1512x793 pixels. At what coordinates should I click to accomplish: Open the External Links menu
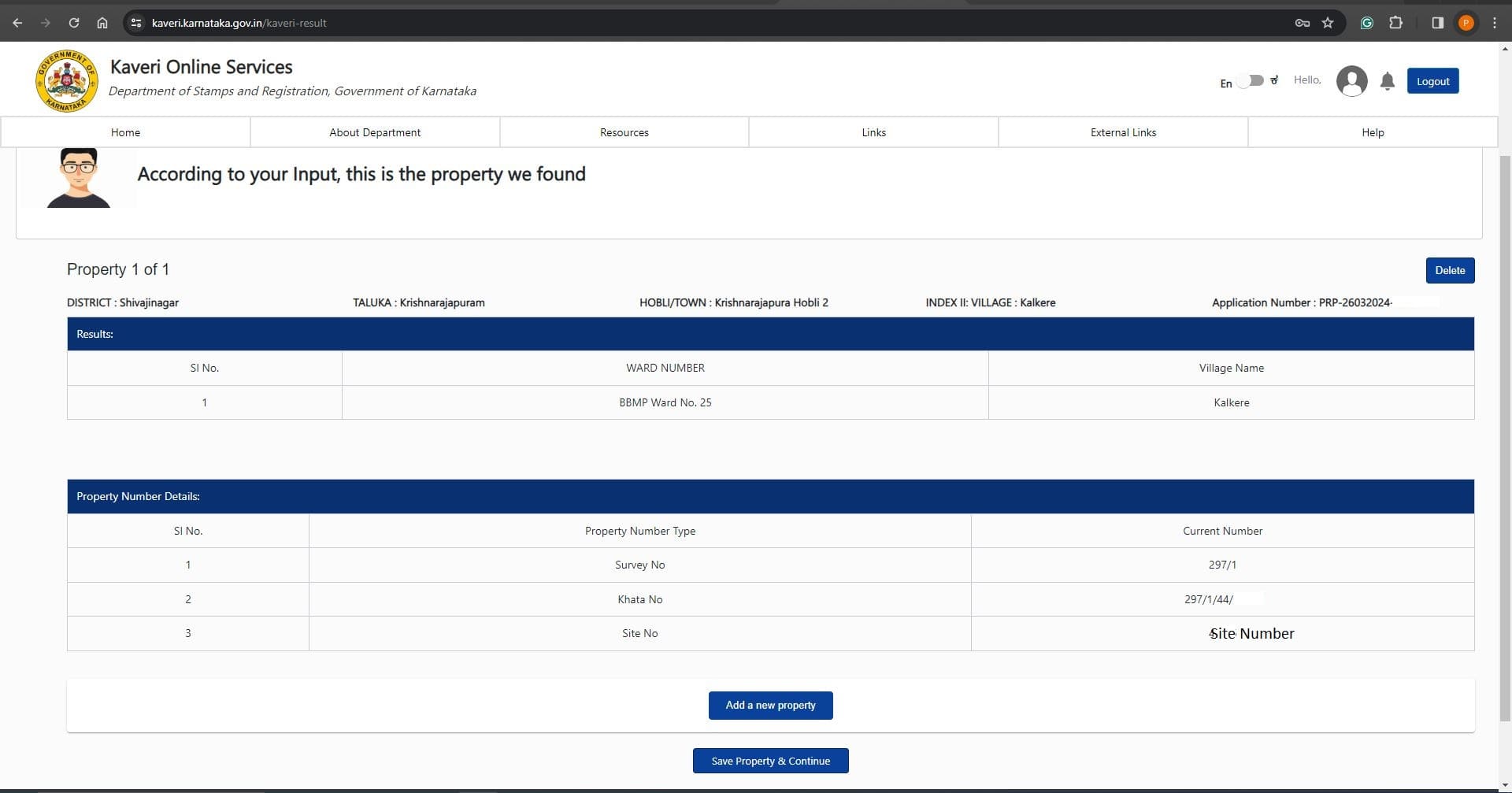pyautogui.click(x=1123, y=132)
